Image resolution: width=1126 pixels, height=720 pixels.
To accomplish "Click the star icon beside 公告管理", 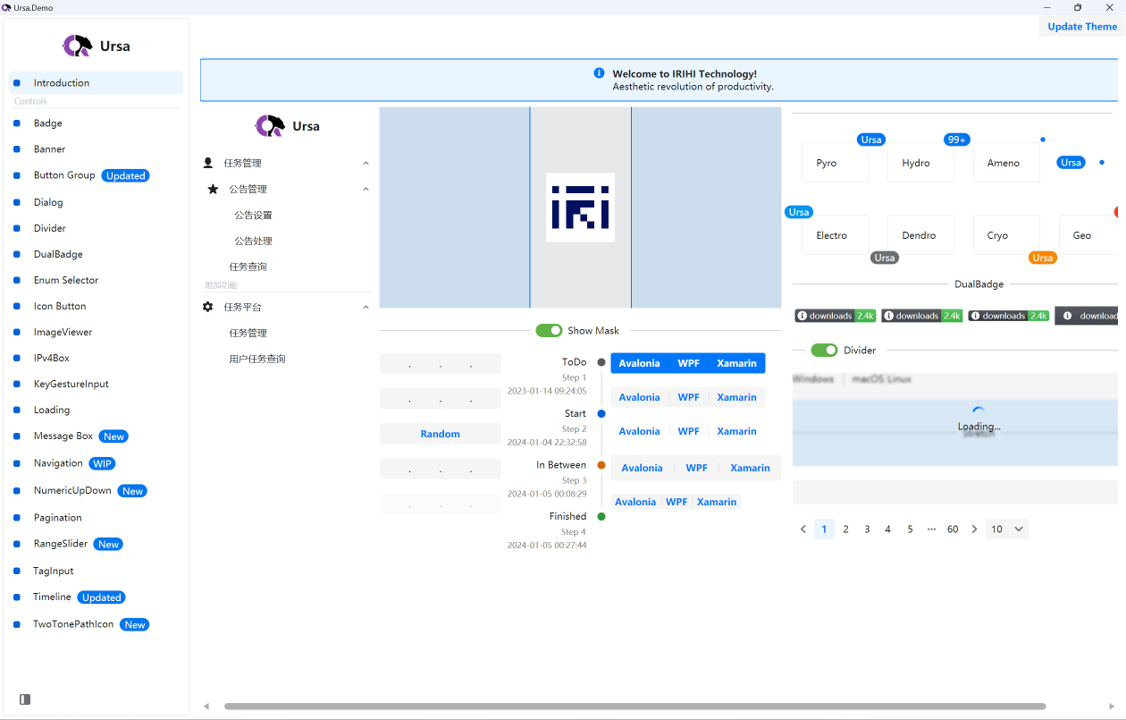I will 213,189.
